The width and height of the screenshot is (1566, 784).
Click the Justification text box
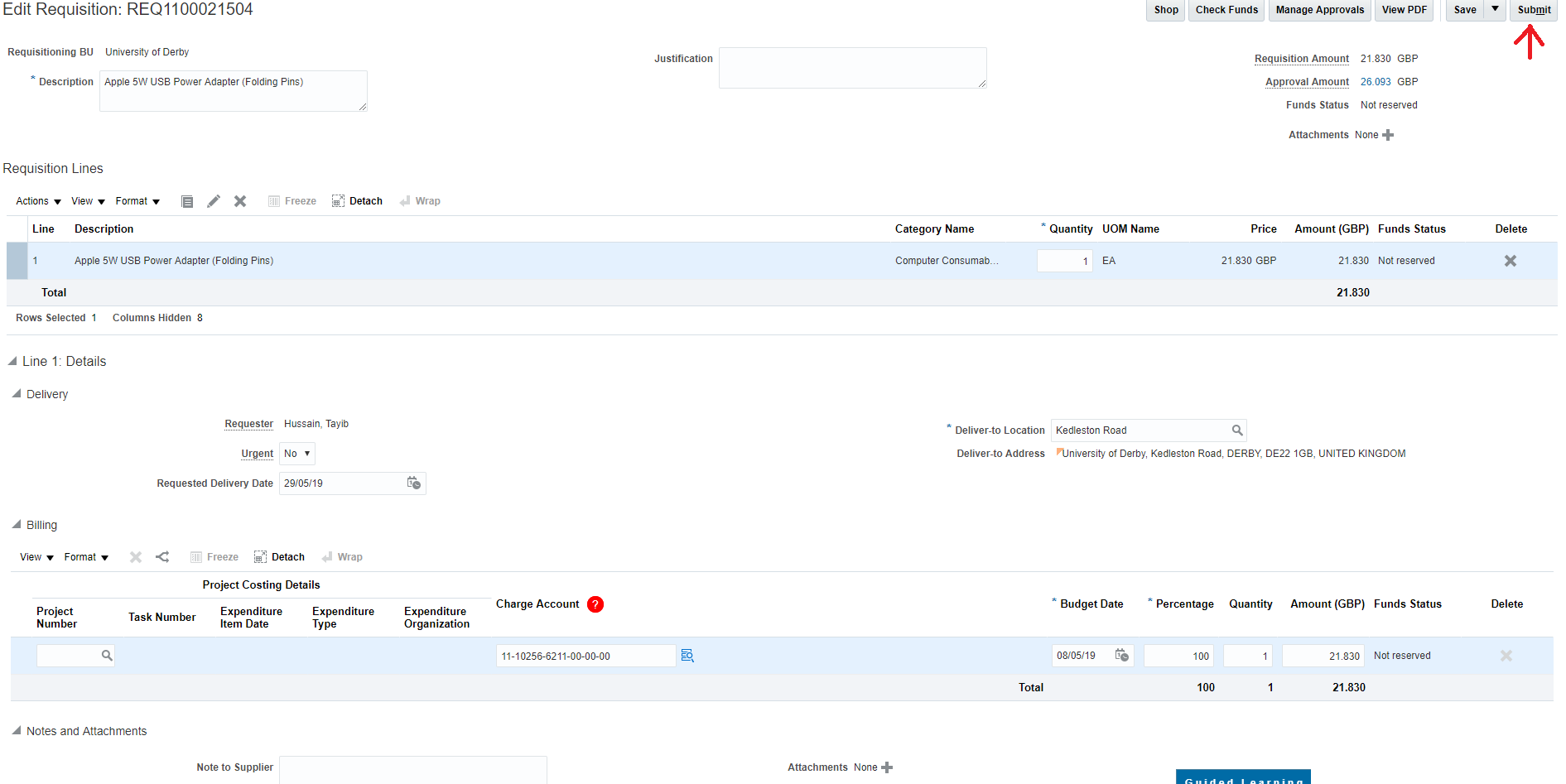click(852, 68)
